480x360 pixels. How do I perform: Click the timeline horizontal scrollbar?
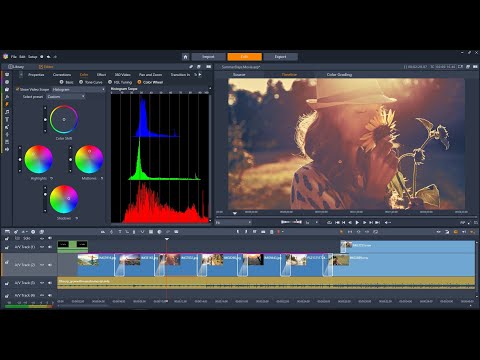(x=83, y=305)
